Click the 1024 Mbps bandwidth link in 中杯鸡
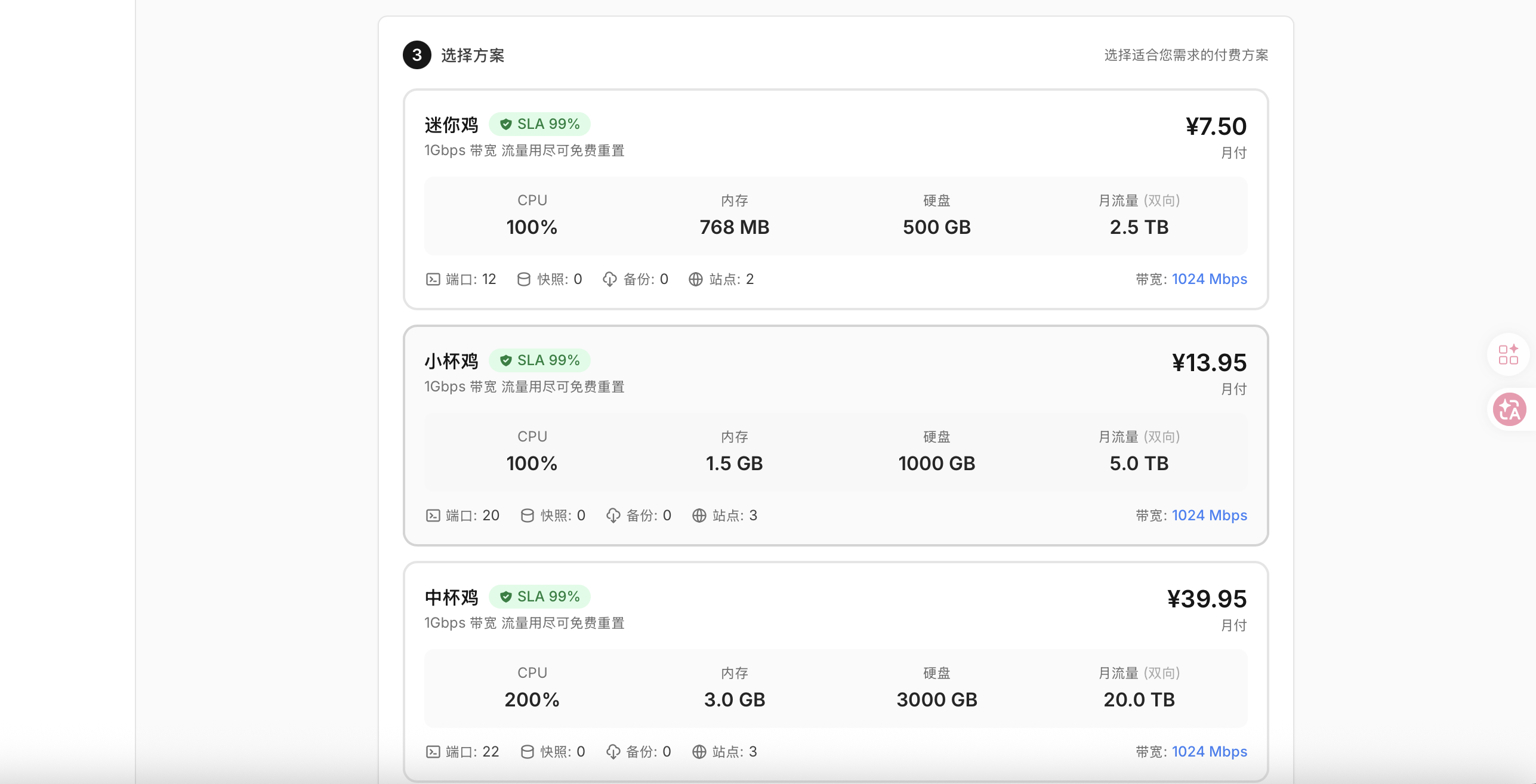The height and width of the screenshot is (784, 1536). pos(1209,752)
